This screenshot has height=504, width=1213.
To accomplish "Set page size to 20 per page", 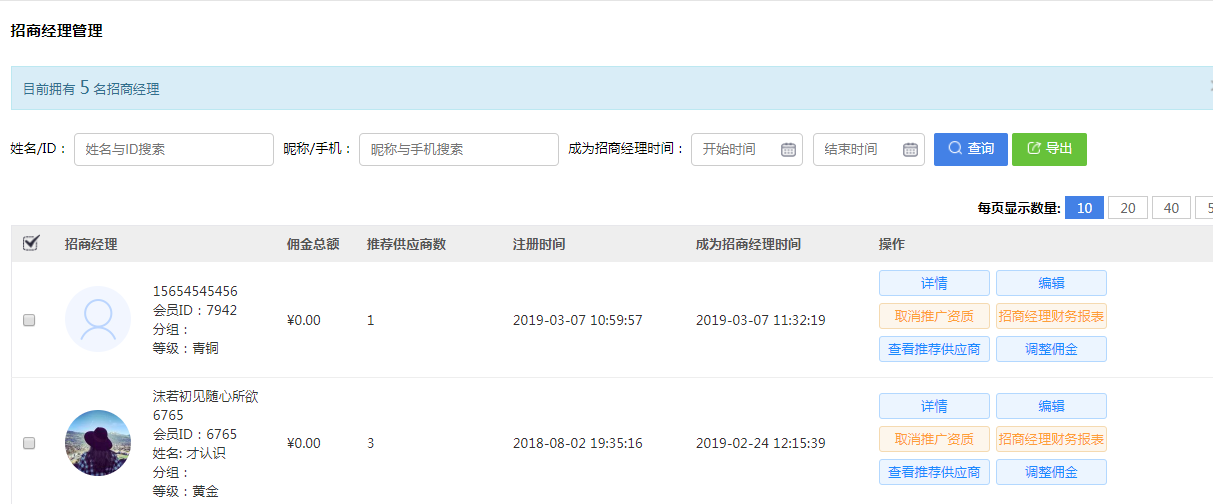I will [1127, 208].
